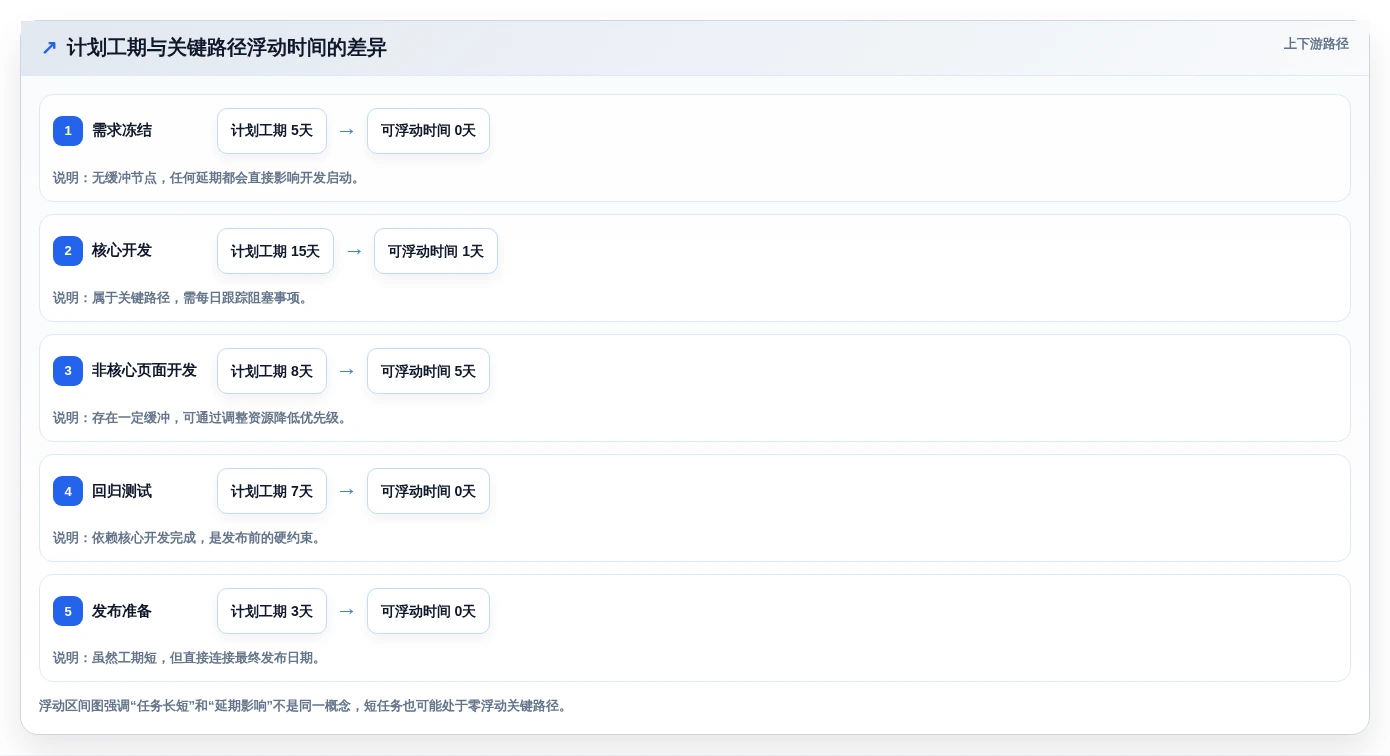Click the note 虽然工期短，但直接连接最终发布日期

(188, 658)
